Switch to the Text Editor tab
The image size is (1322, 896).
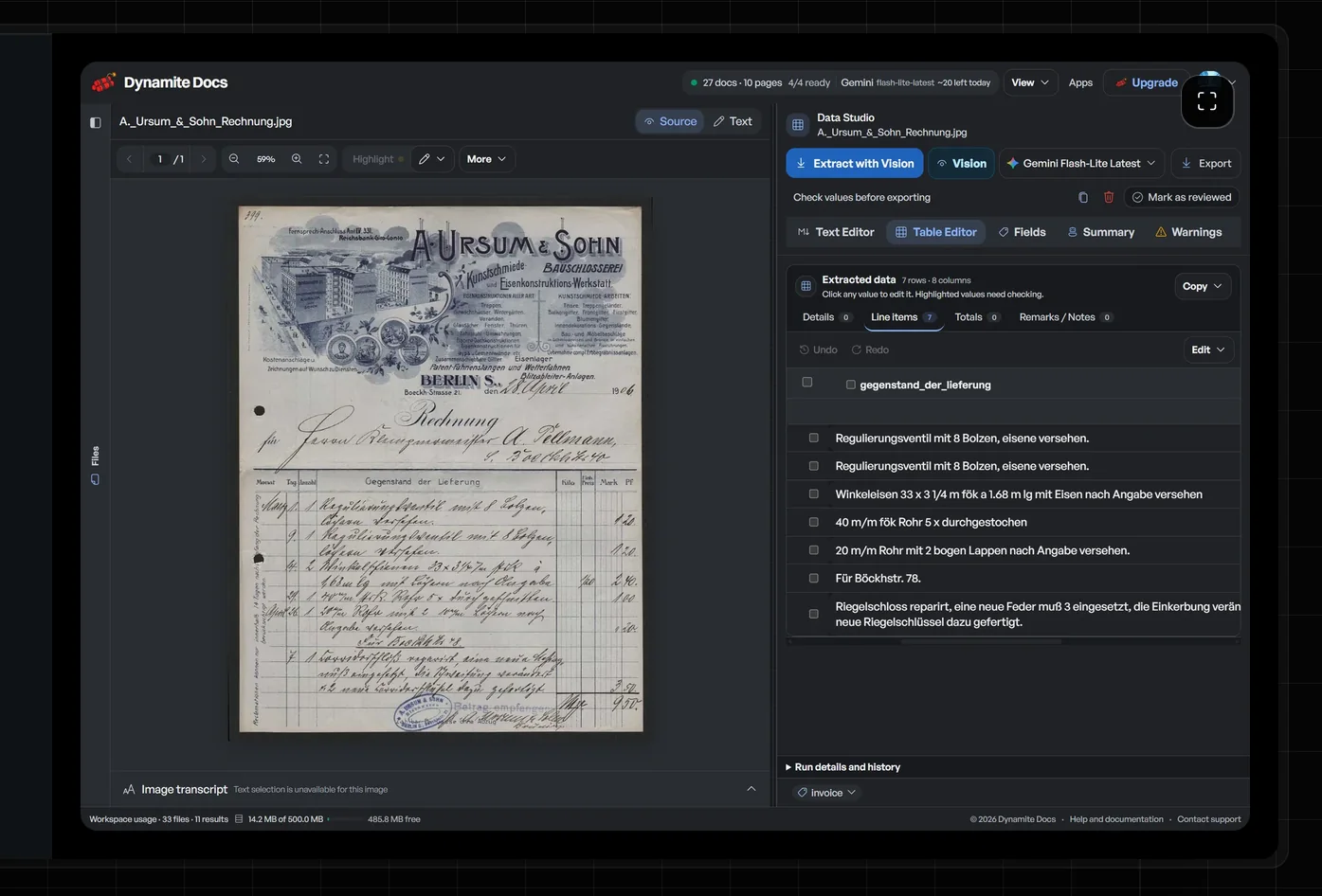coord(836,232)
